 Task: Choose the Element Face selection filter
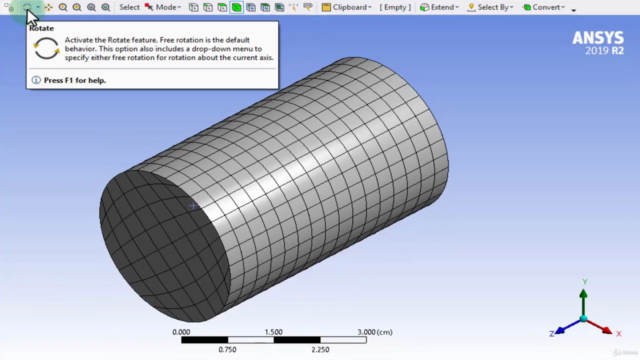coord(265,7)
